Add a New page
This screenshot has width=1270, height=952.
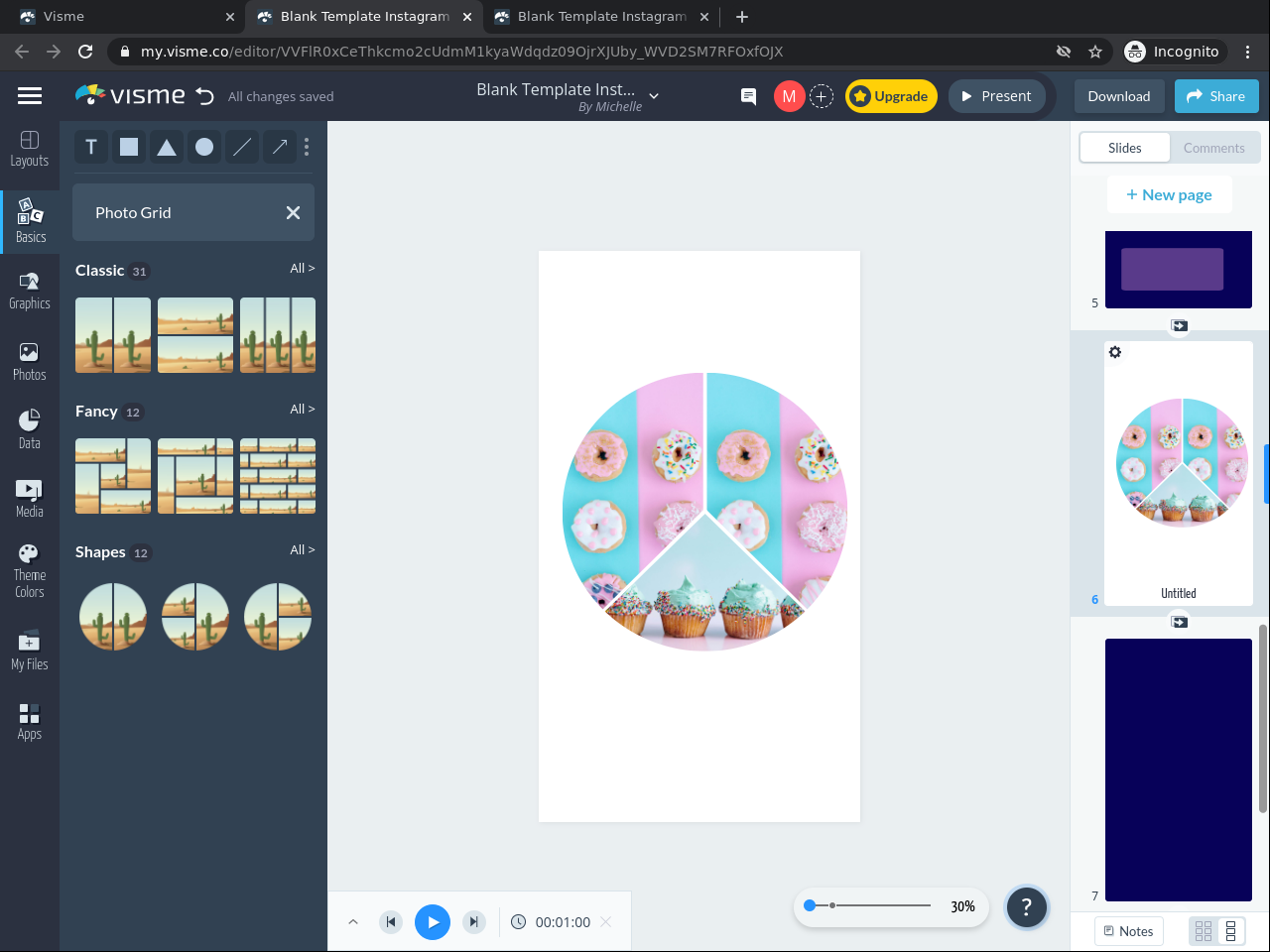coord(1169,195)
